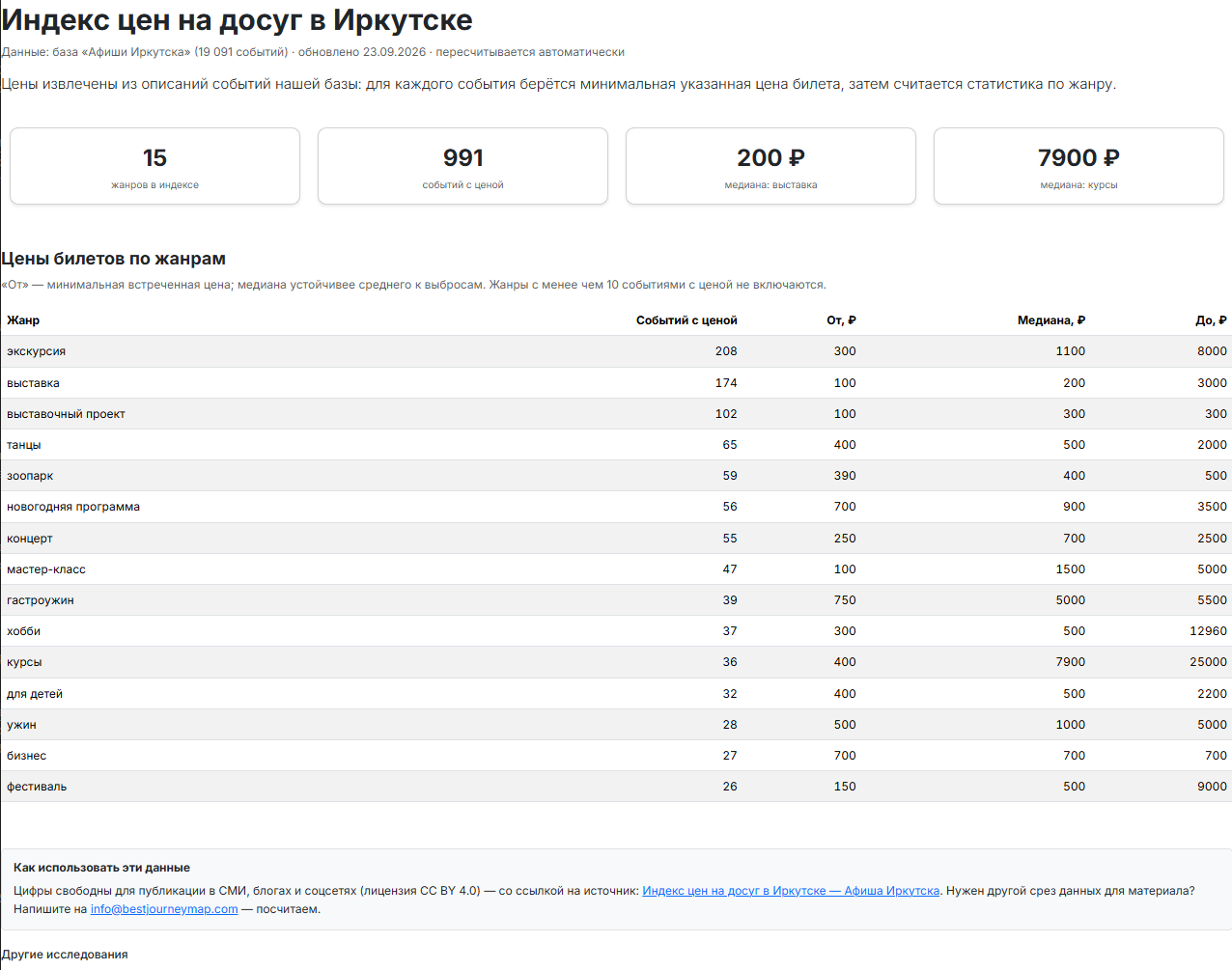Select the новогодняя программа row
The width and height of the screenshot is (1232, 970).
[x=616, y=507]
